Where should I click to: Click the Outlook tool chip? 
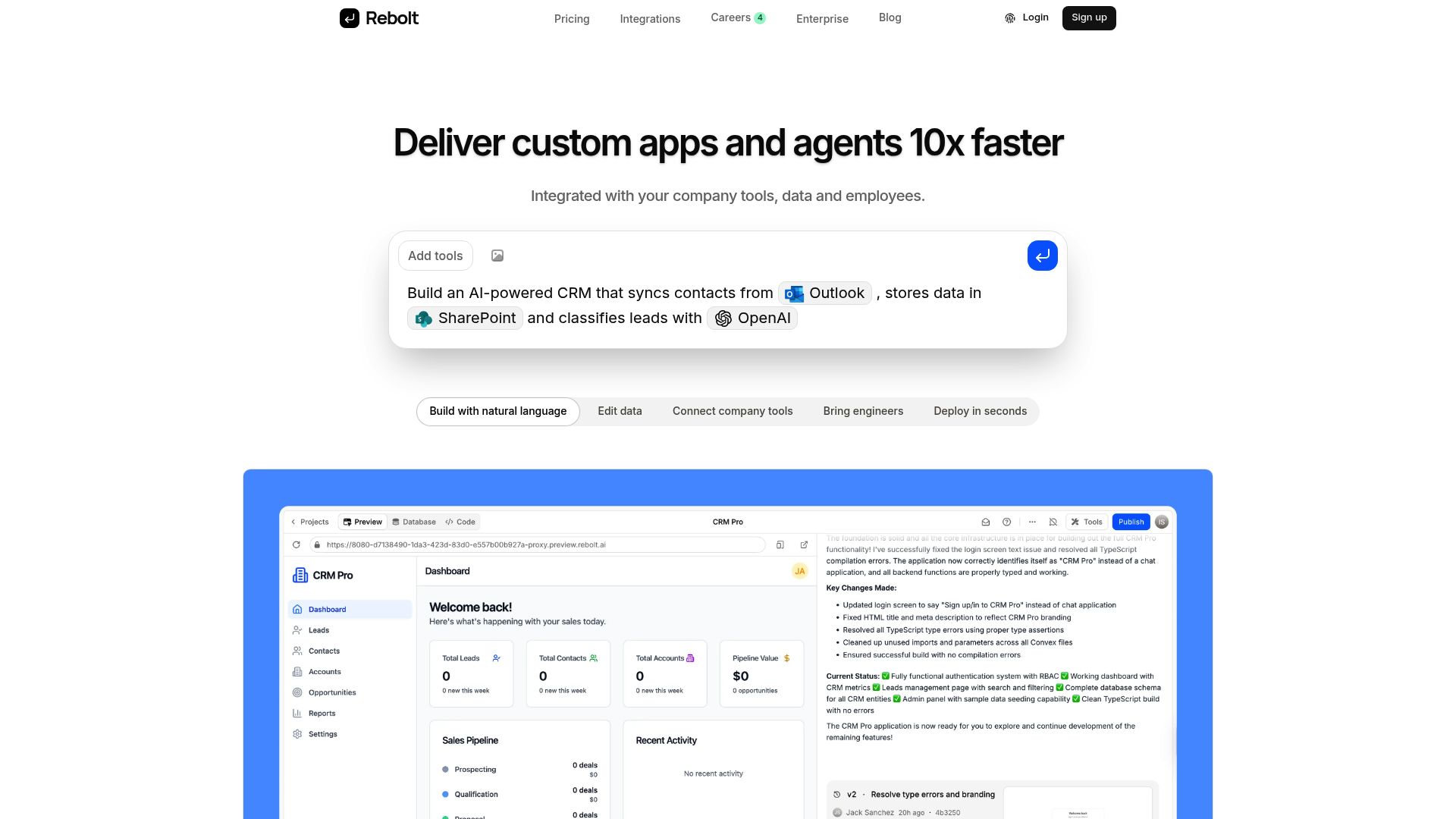click(825, 293)
